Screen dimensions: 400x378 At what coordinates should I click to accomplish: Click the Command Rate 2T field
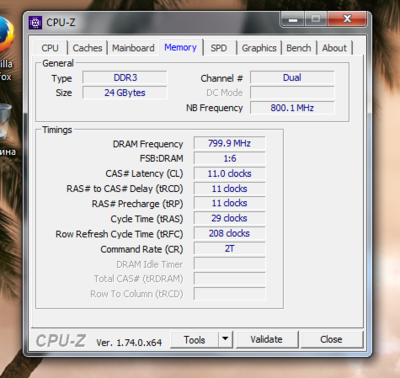[229, 249]
